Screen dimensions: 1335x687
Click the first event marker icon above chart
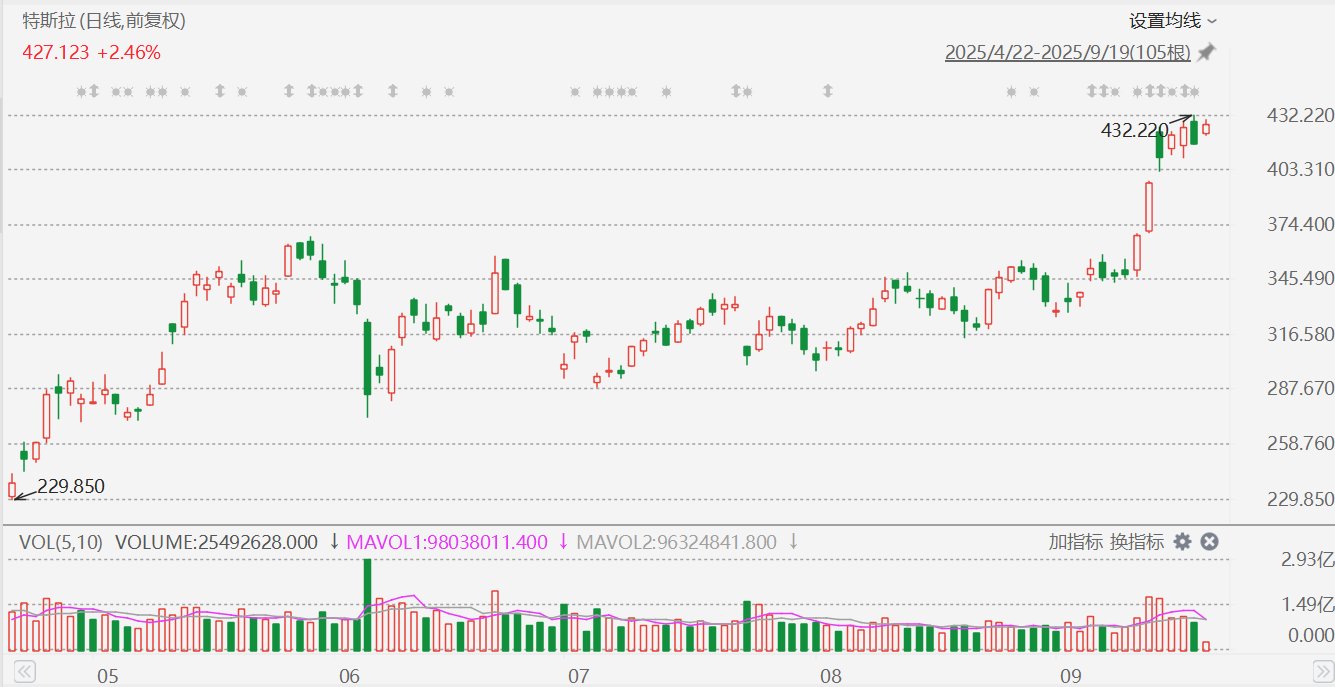pos(82,92)
